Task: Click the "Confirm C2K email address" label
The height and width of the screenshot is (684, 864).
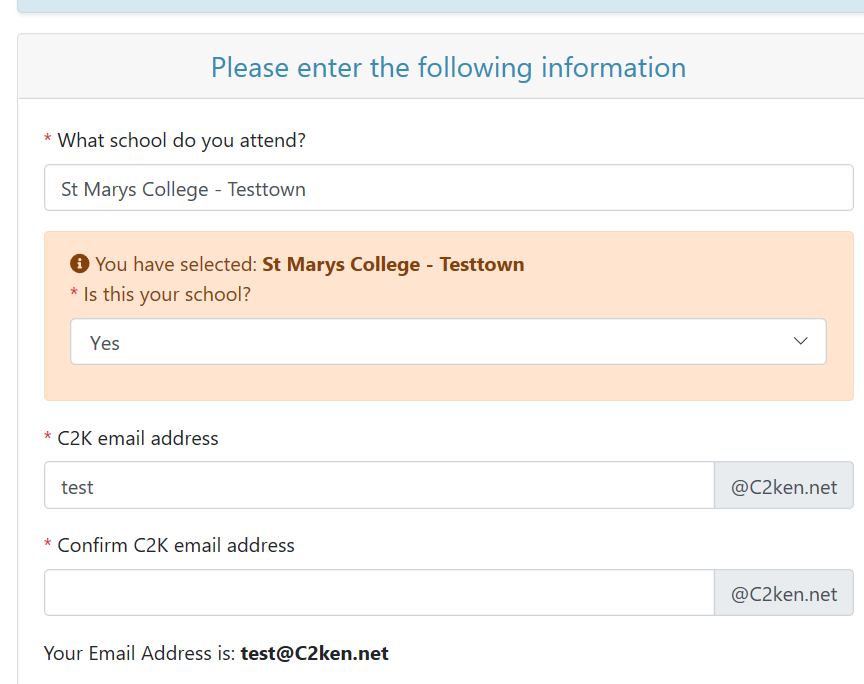Action: 176,545
